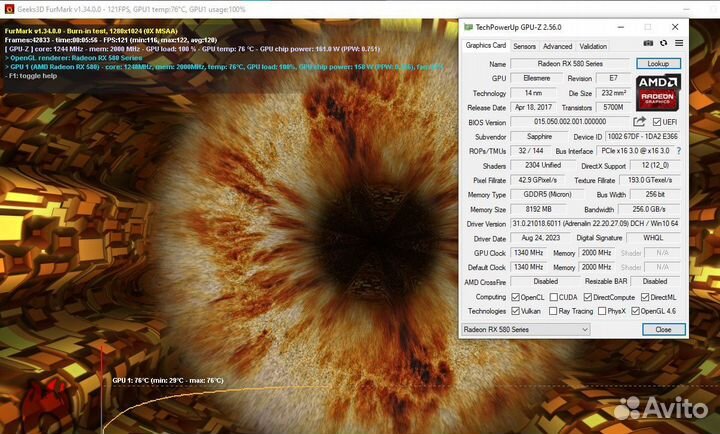Click the Driver Date value Aug 24, 2023
This screenshot has height=434, width=720.
(540, 238)
